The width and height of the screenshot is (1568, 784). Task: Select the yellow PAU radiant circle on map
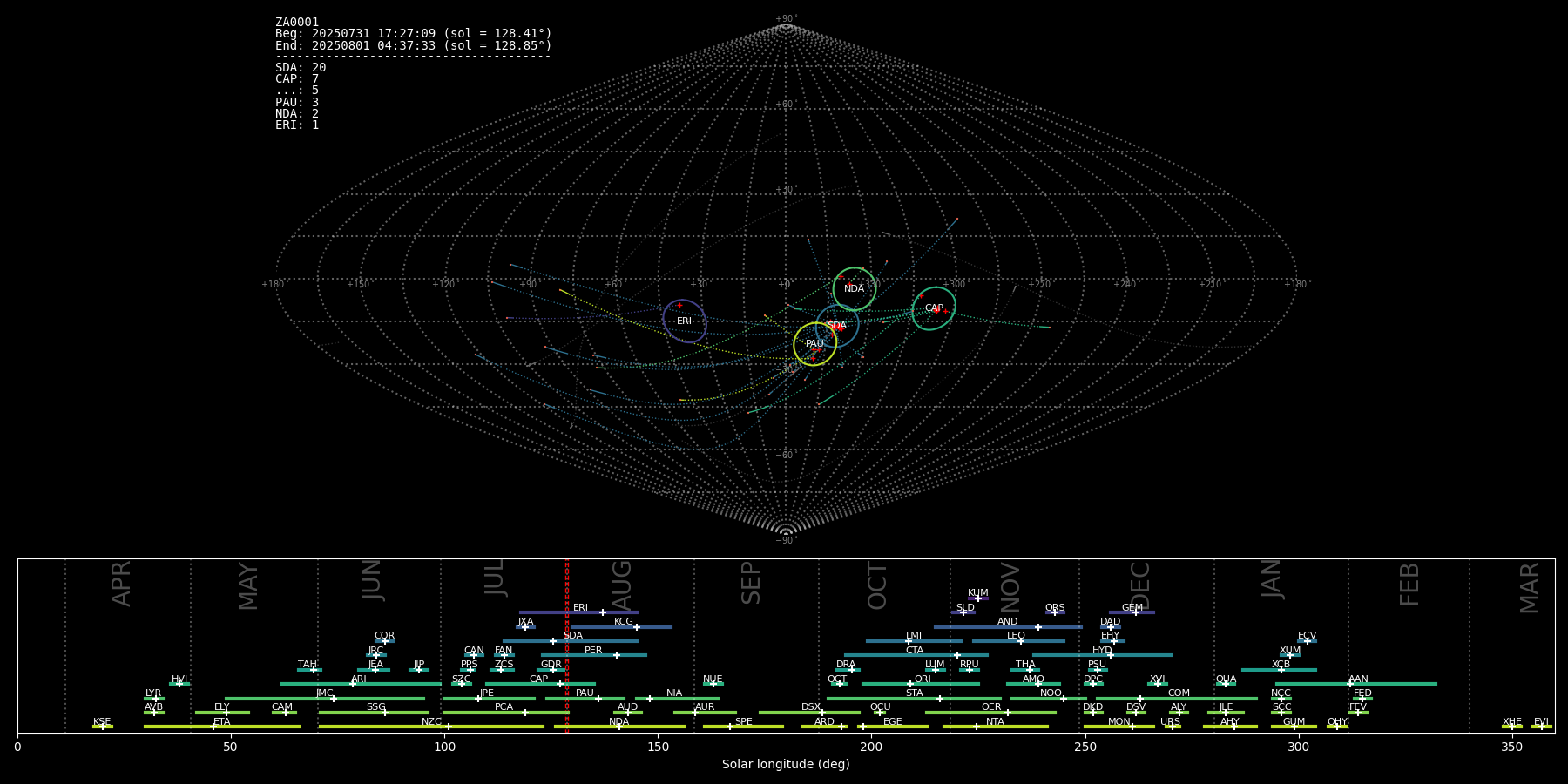815,344
